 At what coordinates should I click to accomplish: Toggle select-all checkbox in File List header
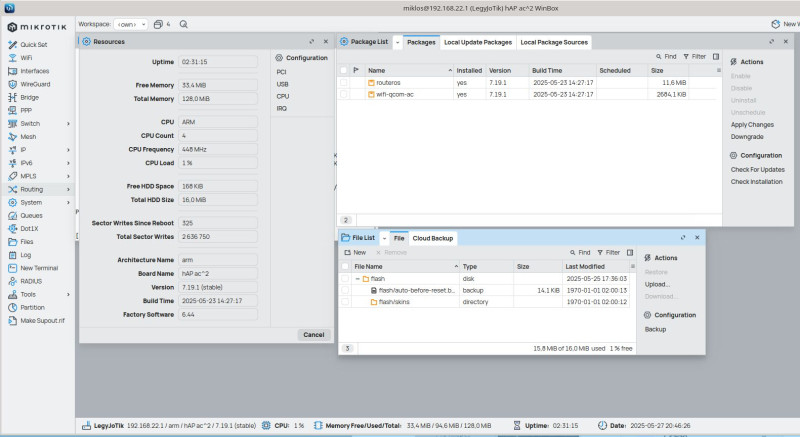(x=345, y=267)
